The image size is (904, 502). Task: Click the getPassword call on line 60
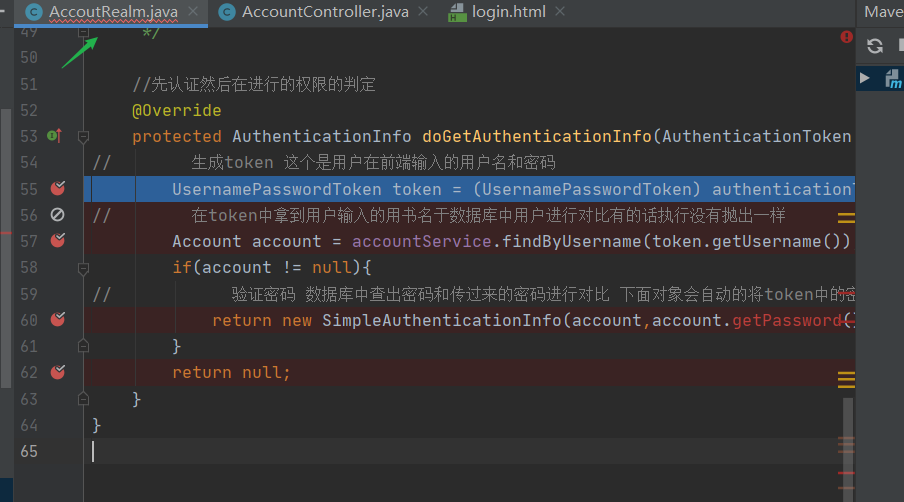[x=788, y=320]
